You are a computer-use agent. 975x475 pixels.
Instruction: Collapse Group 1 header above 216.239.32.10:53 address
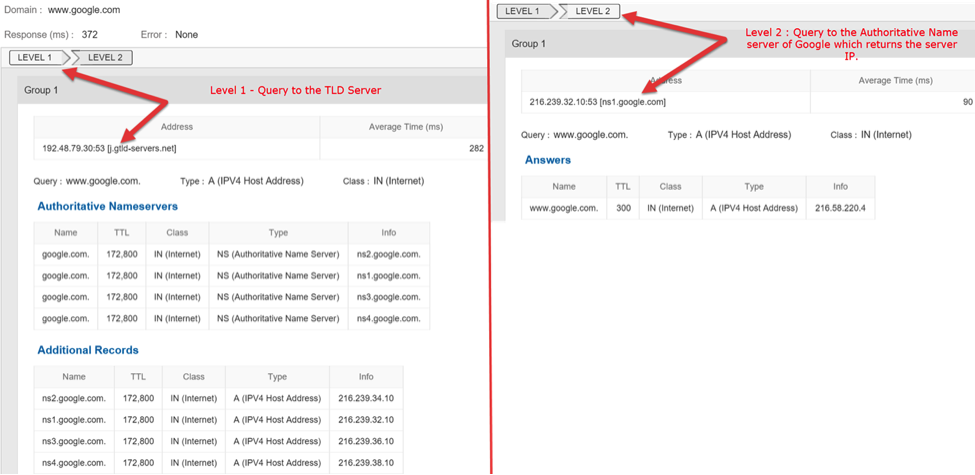tap(740, 44)
